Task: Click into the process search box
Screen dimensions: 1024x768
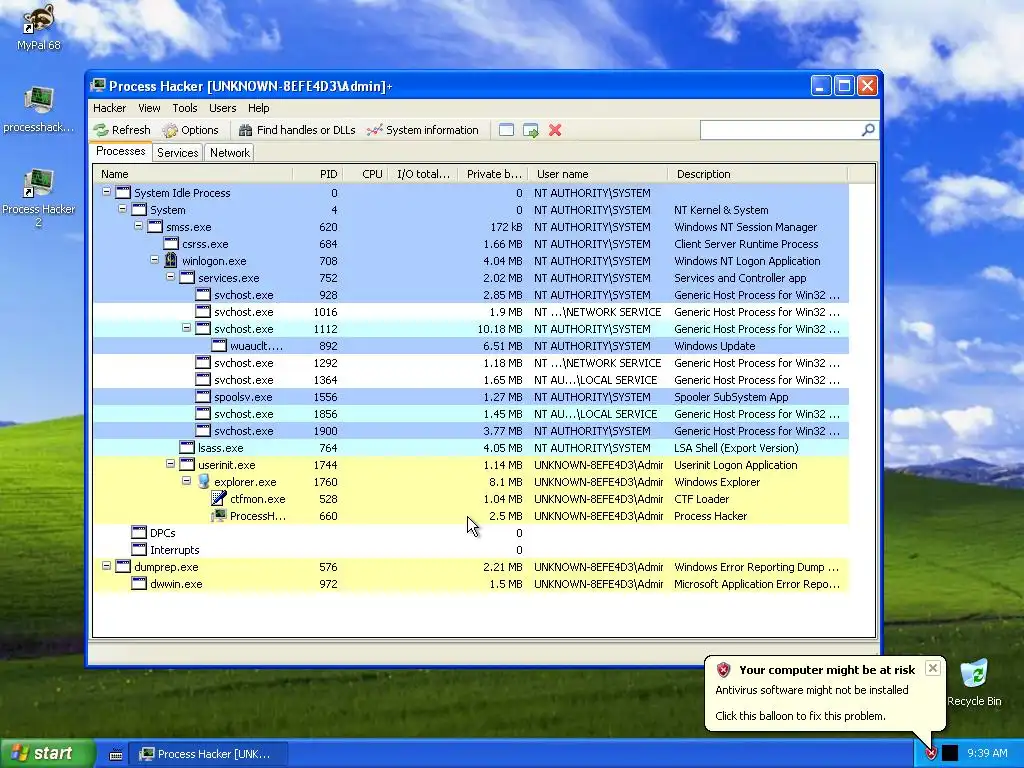Action: pos(780,130)
